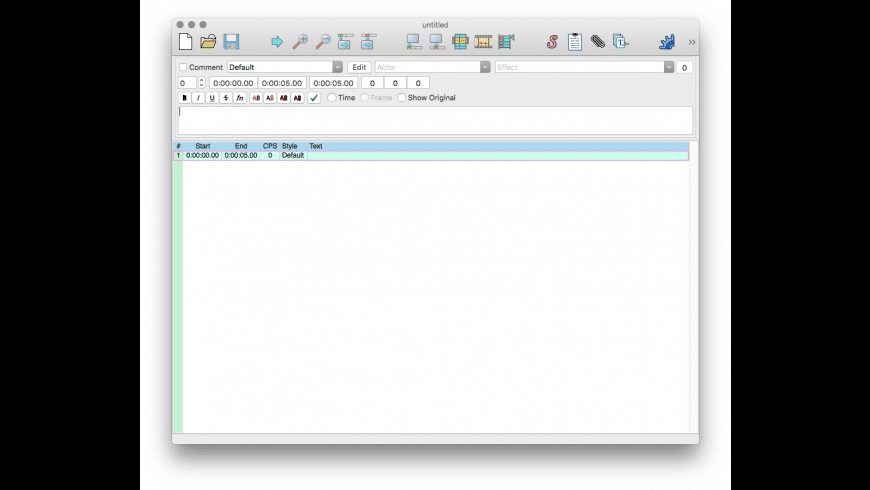The height and width of the screenshot is (490, 870).
Task: Click the Start column header
Action: (203, 146)
